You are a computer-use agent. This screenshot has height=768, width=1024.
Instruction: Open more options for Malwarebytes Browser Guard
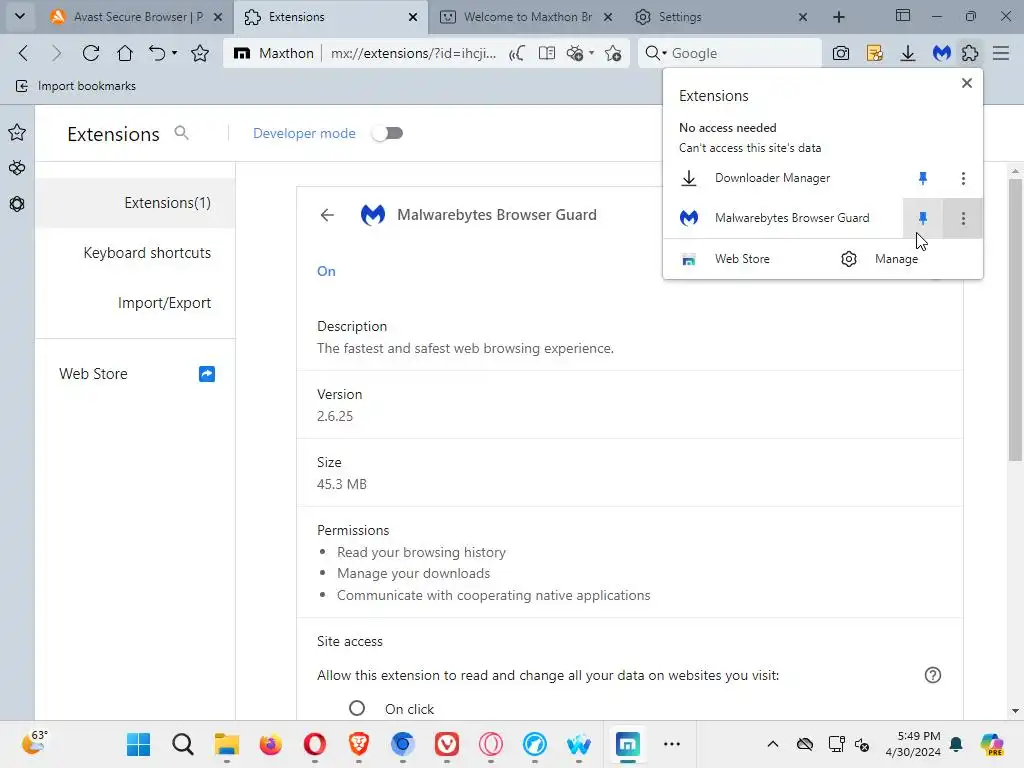coord(963,218)
